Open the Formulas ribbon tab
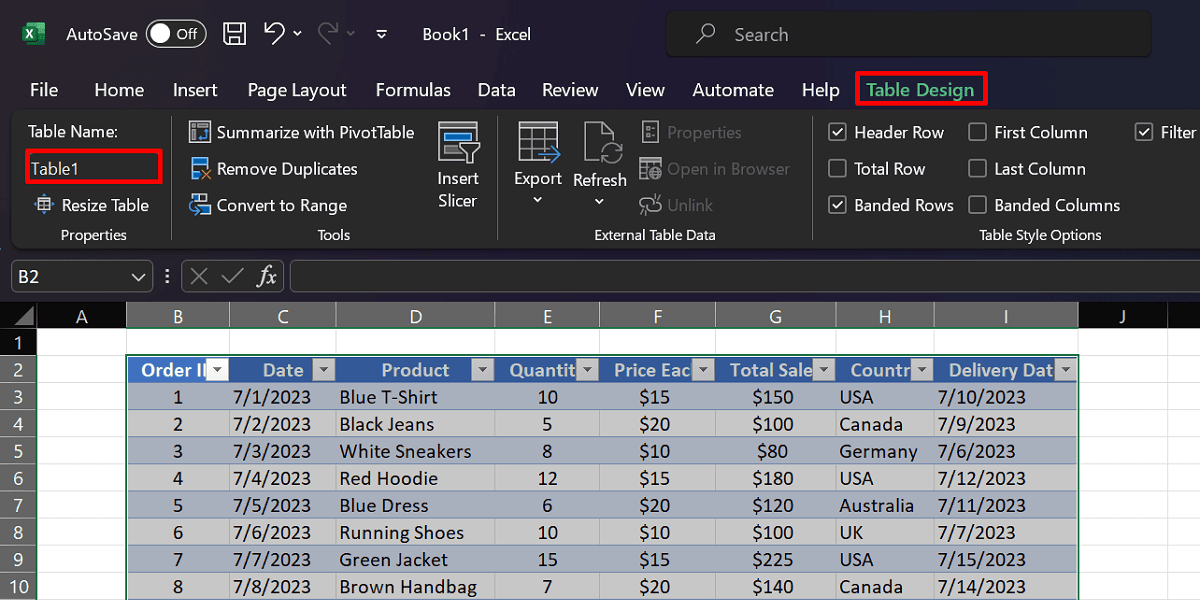The image size is (1200, 600). (413, 90)
